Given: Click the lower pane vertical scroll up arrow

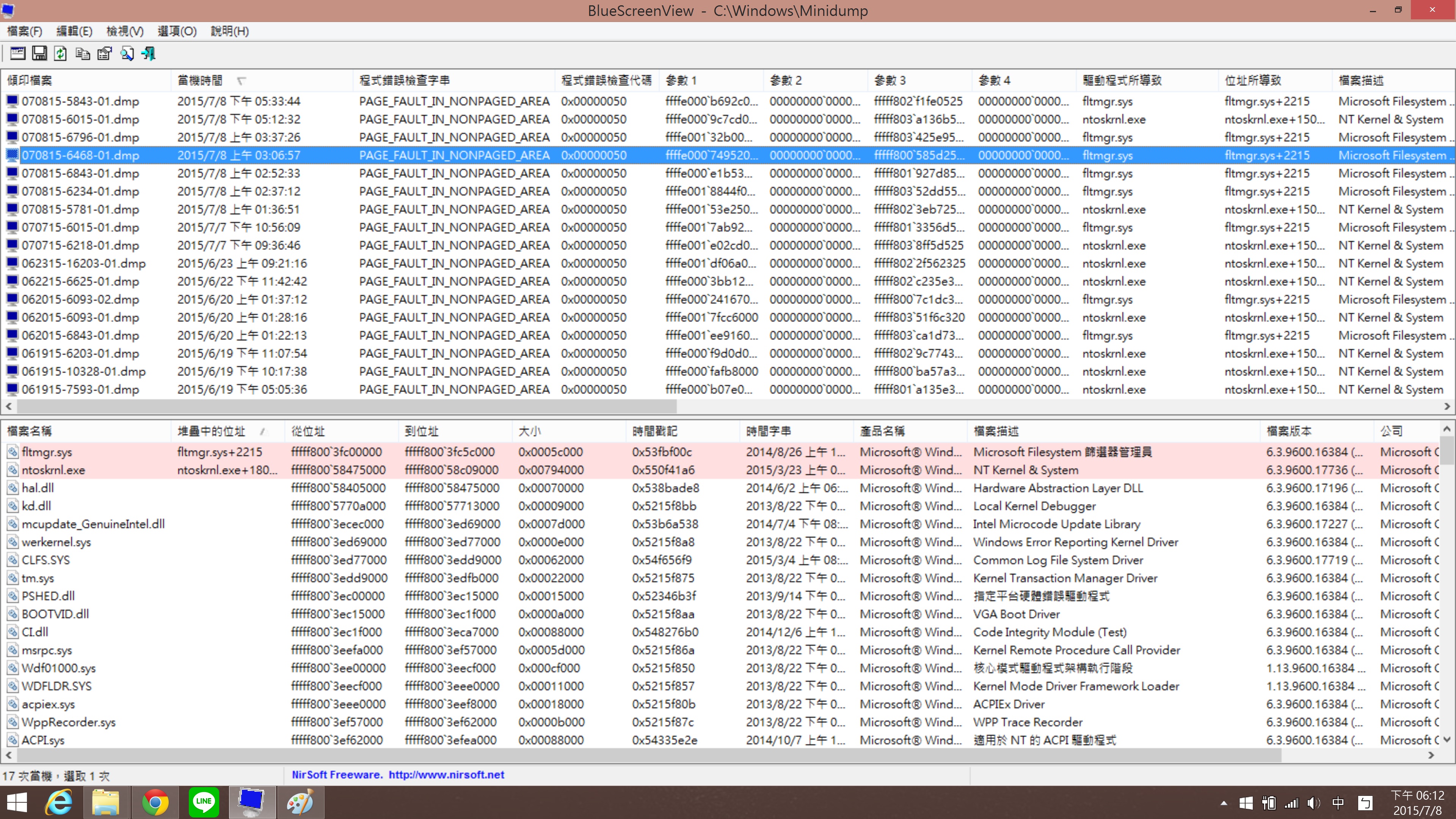Looking at the screenshot, I should pos(1447,429).
